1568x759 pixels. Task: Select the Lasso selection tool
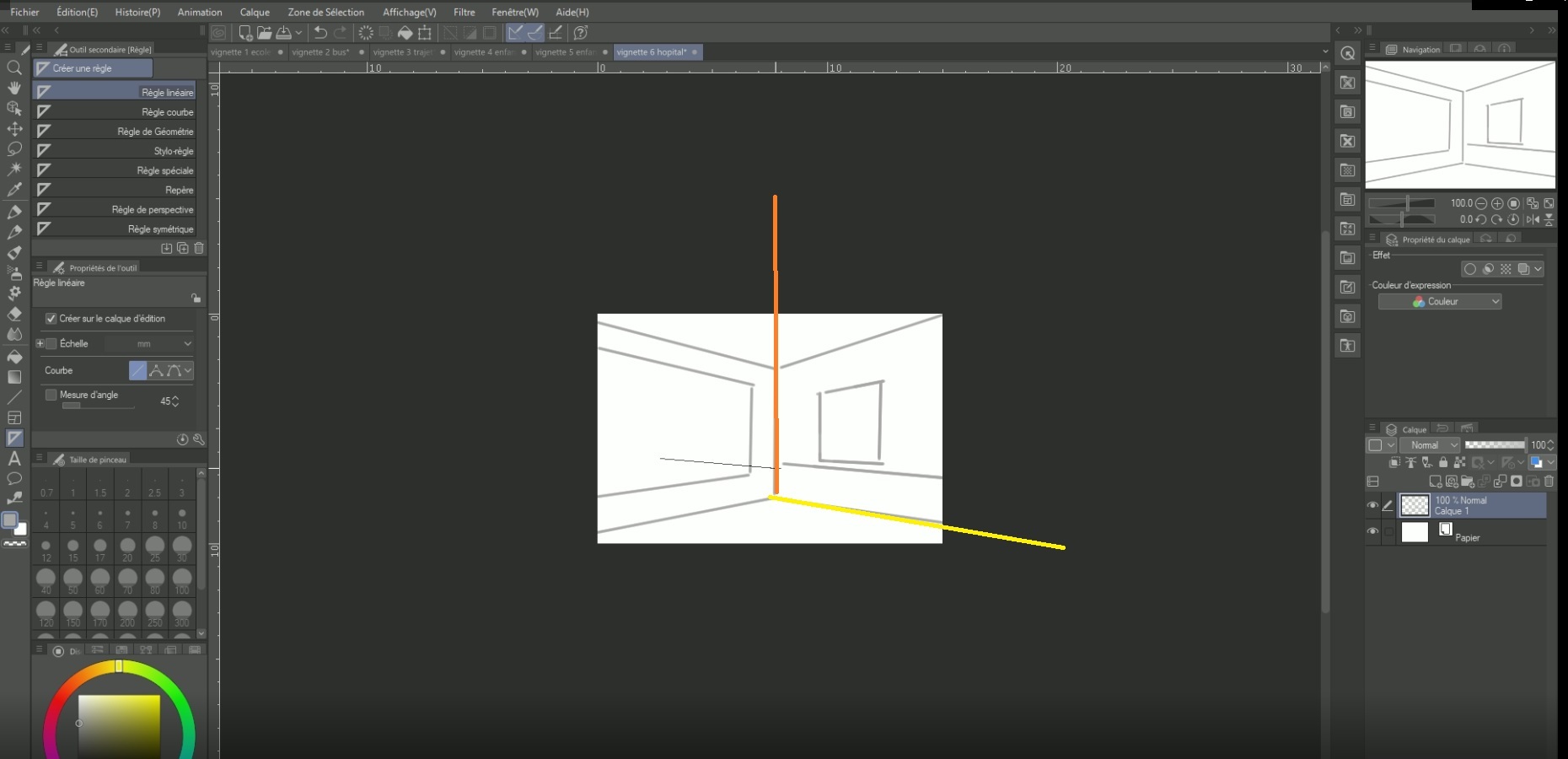click(14, 149)
